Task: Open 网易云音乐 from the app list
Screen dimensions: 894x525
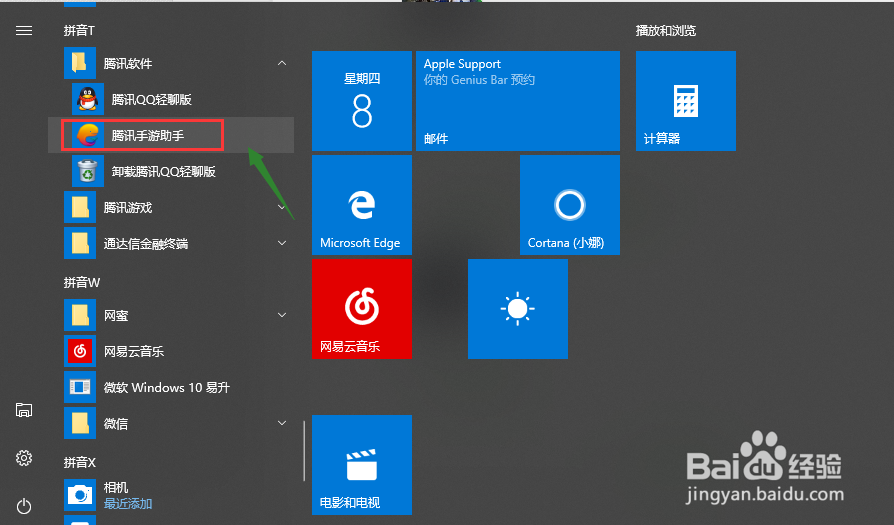Action: [x=171, y=351]
